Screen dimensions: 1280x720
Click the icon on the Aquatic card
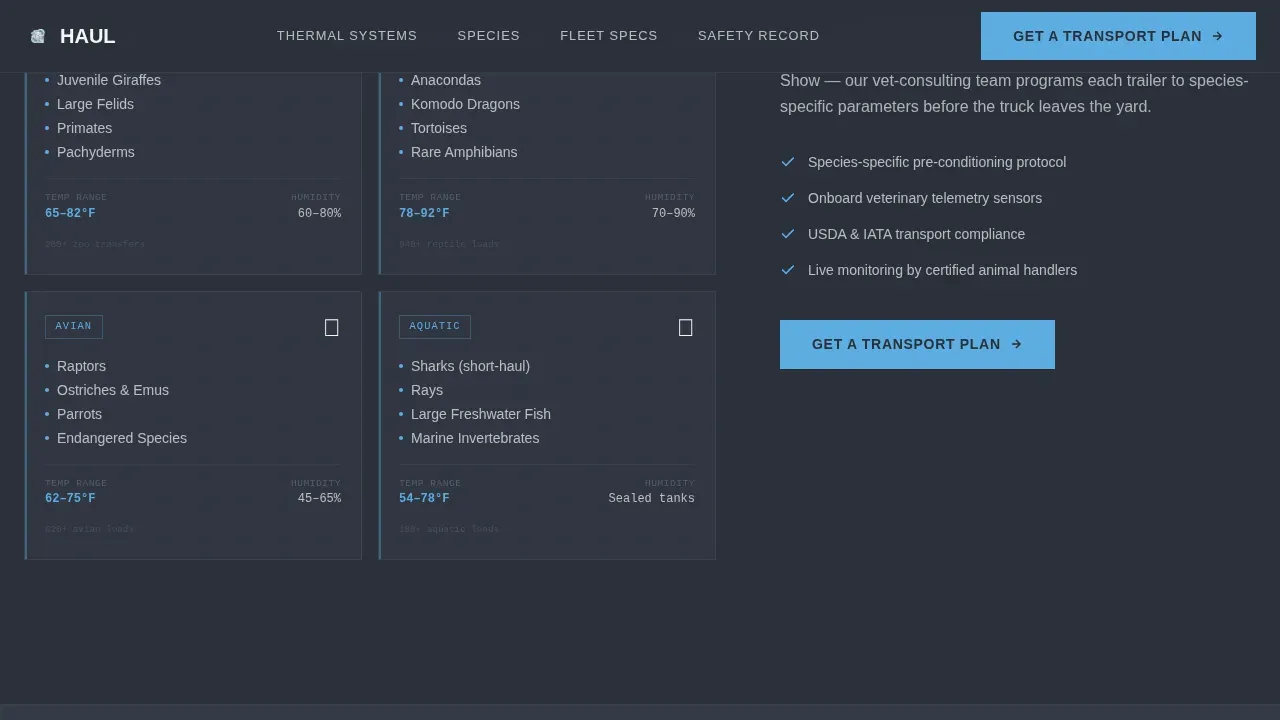tap(686, 327)
